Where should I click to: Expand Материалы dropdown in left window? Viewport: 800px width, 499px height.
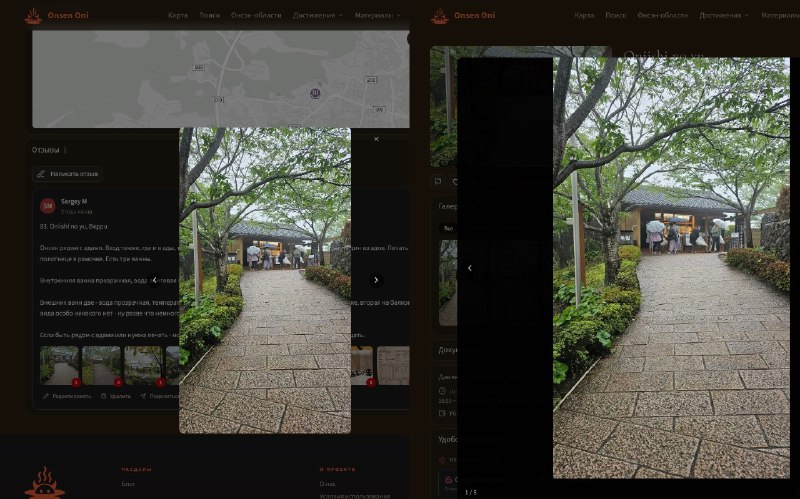coord(378,15)
